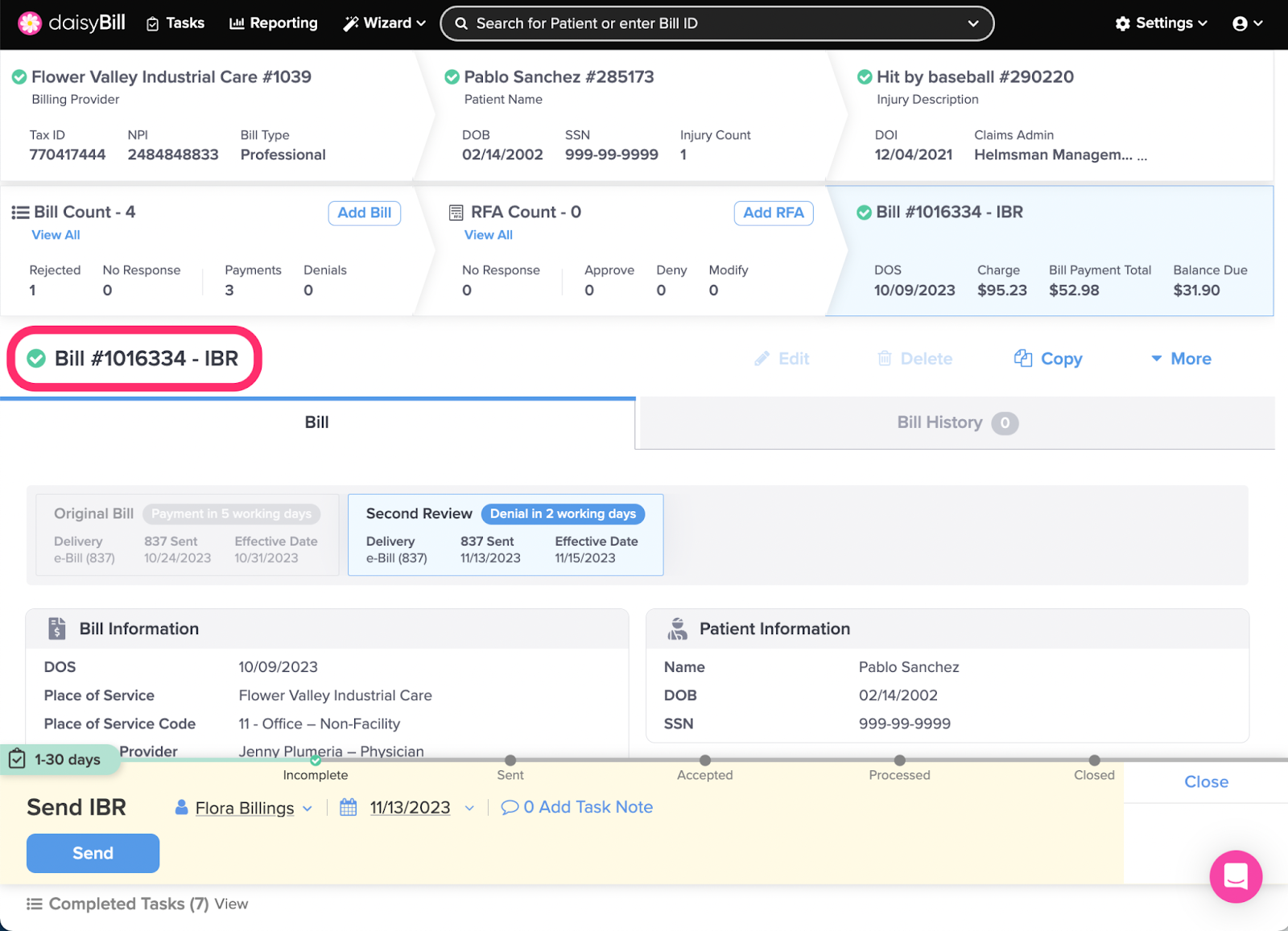Click the calendar icon beside due date
Image resolution: width=1288 pixels, height=931 pixels.
click(x=348, y=808)
